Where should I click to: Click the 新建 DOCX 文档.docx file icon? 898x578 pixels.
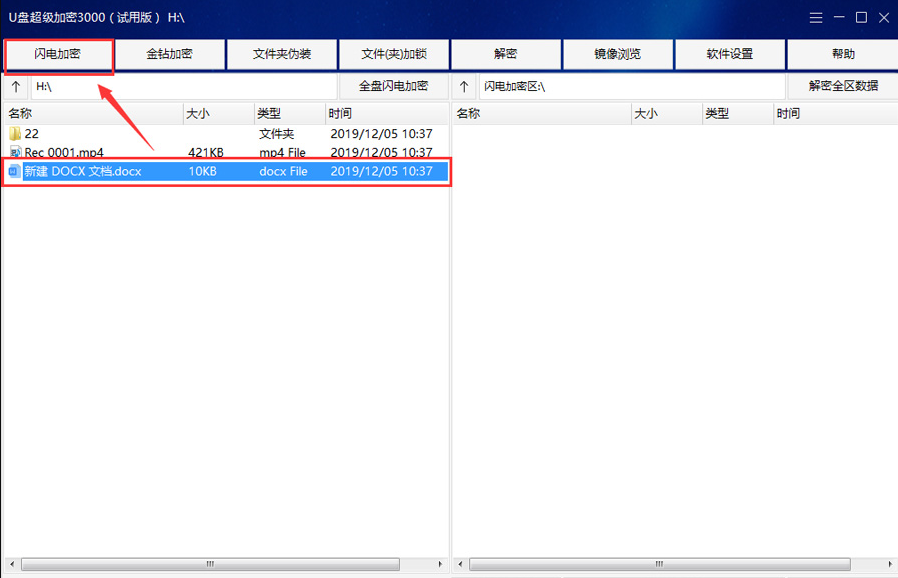[14, 171]
